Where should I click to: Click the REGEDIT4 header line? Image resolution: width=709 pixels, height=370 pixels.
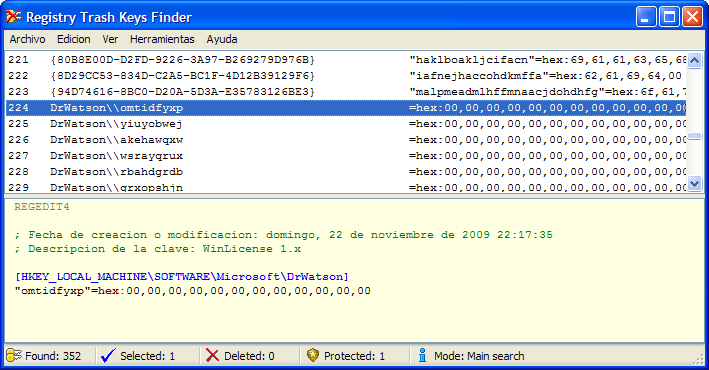[42, 207]
